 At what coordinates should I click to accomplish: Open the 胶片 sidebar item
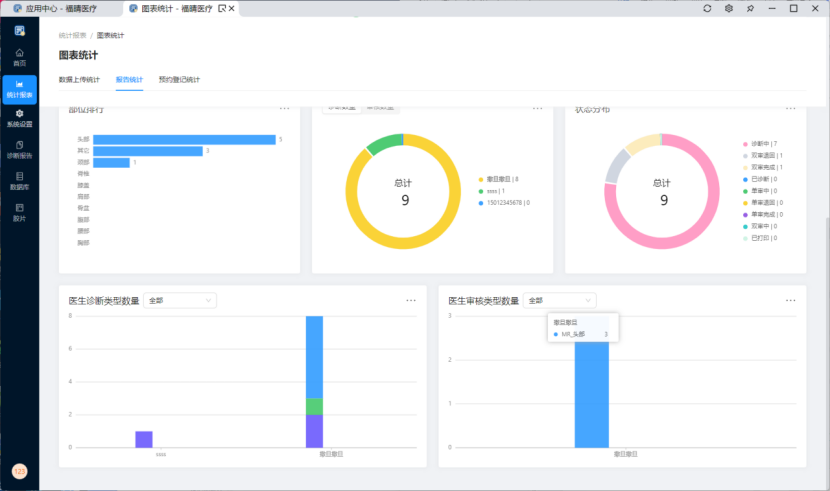click(19, 211)
